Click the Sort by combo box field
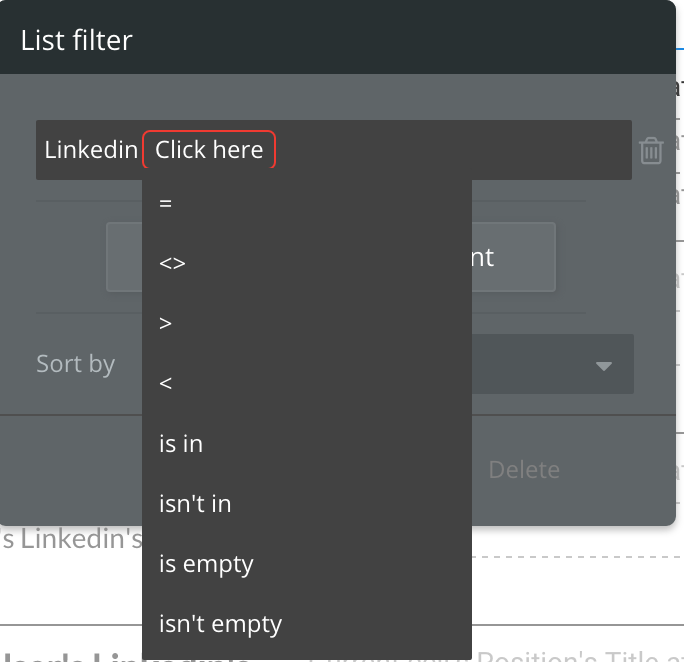This screenshot has height=662, width=684. pos(540,365)
